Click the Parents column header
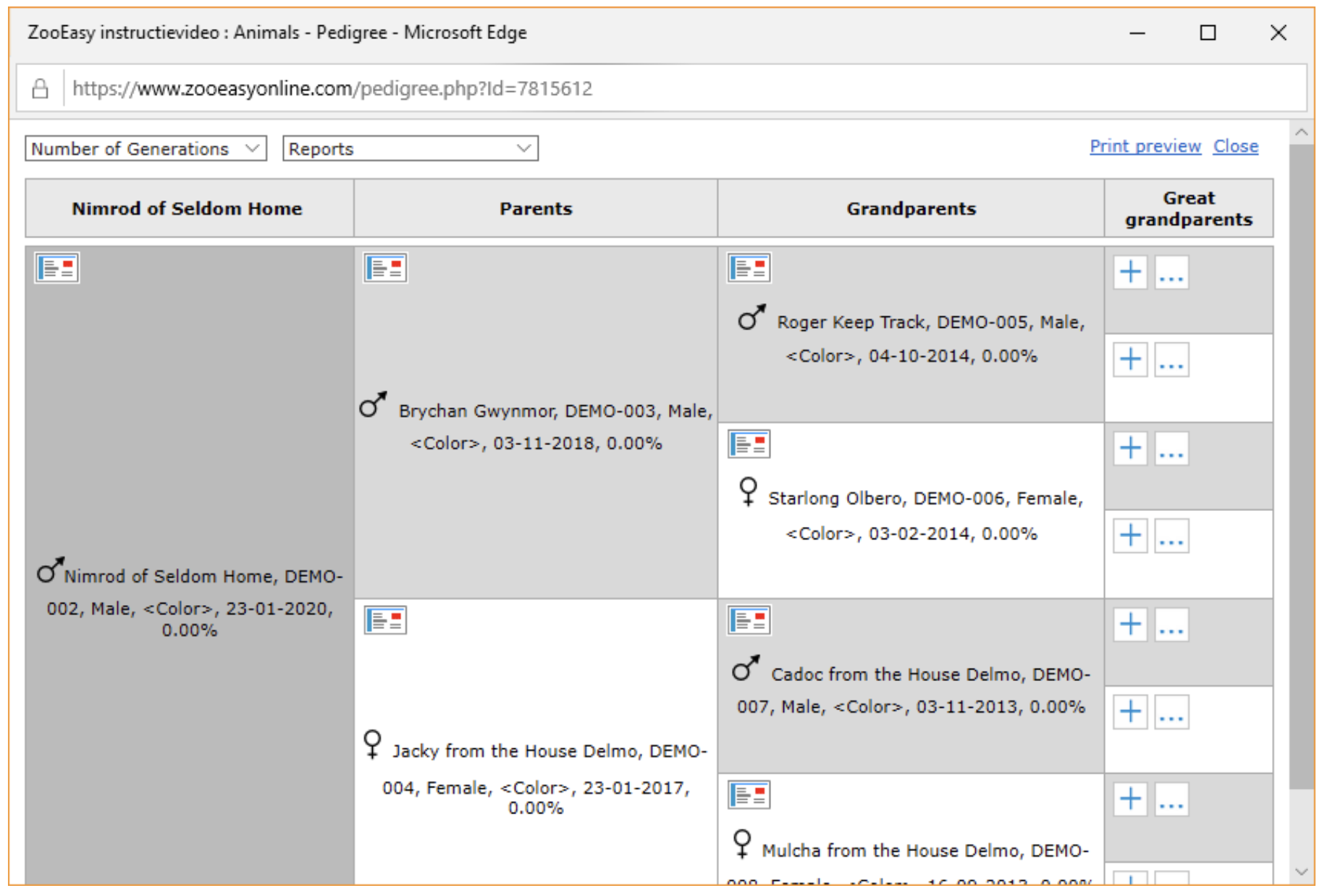This screenshot has height=896, width=1322. (x=536, y=208)
